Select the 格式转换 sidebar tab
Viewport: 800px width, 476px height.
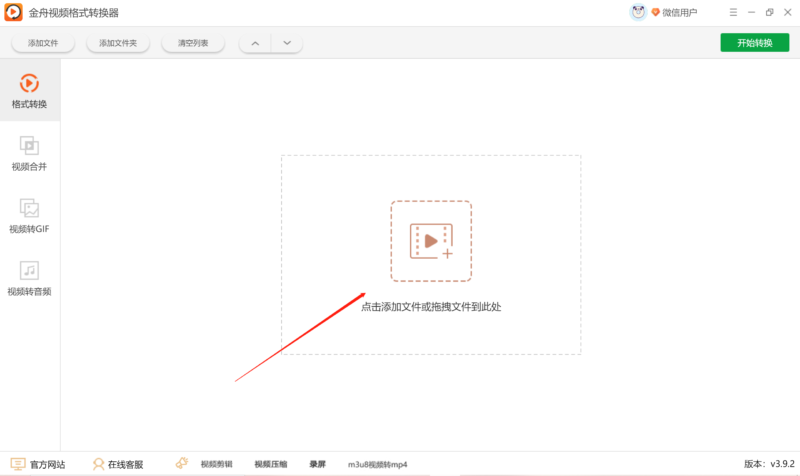pyautogui.click(x=29, y=90)
